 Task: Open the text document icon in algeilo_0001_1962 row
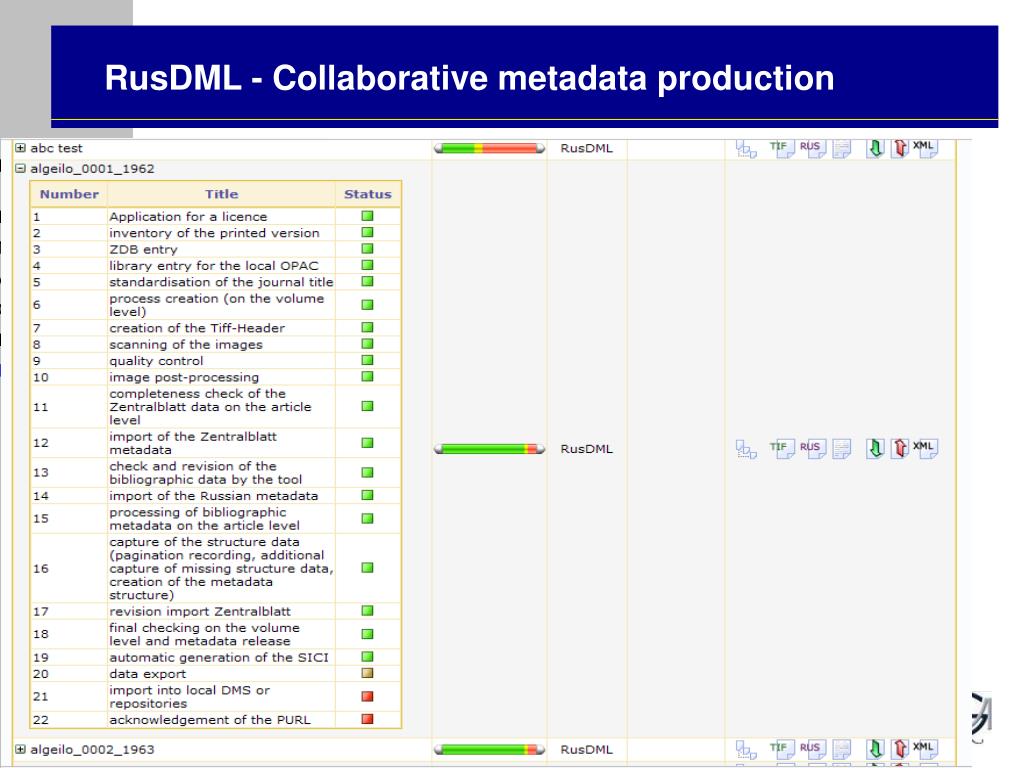(x=842, y=449)
